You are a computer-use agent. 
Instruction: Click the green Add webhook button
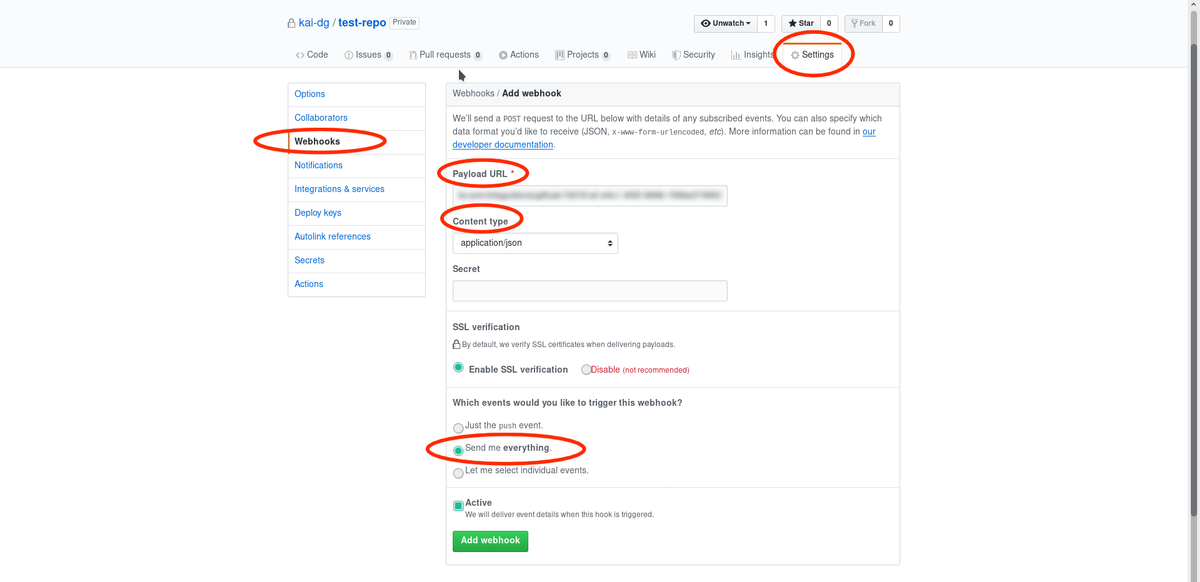coord(490,540)
